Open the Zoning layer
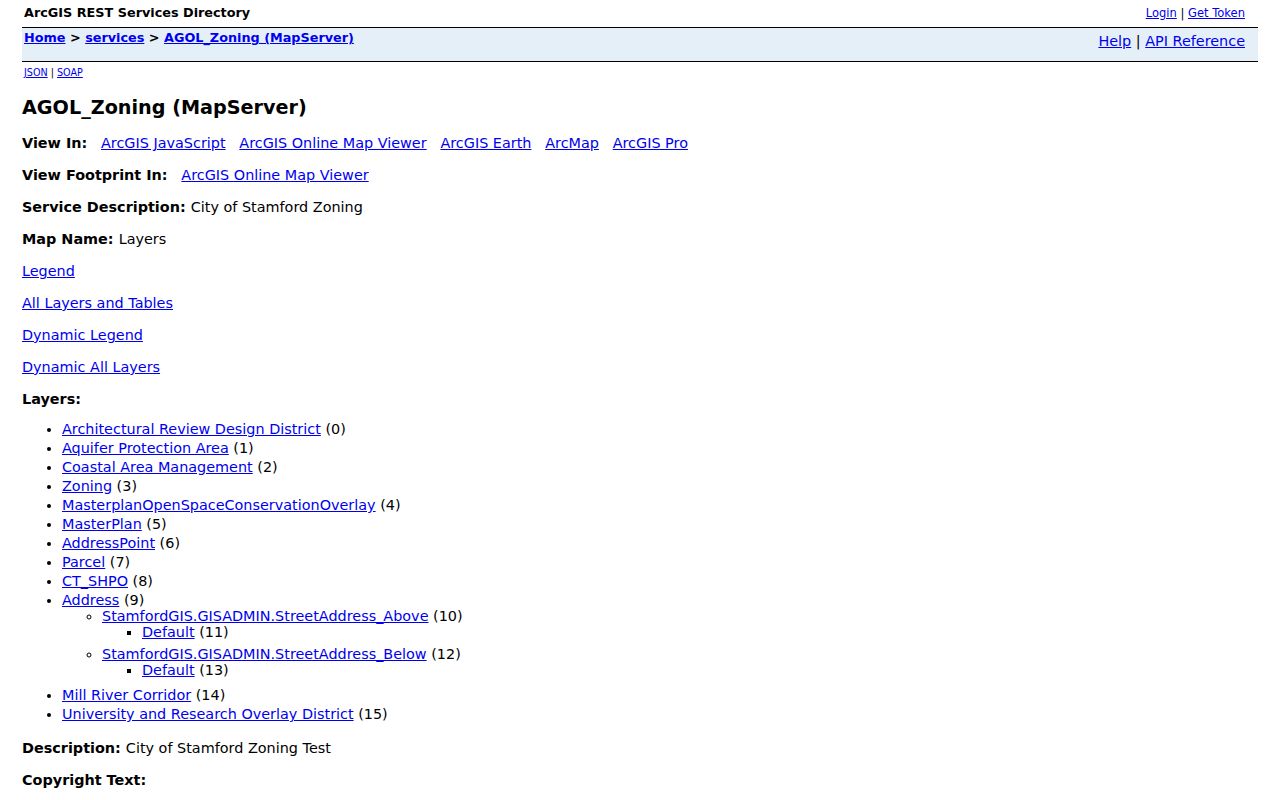The height and width of the screenshot is (800, 1280). click(87, 486)
